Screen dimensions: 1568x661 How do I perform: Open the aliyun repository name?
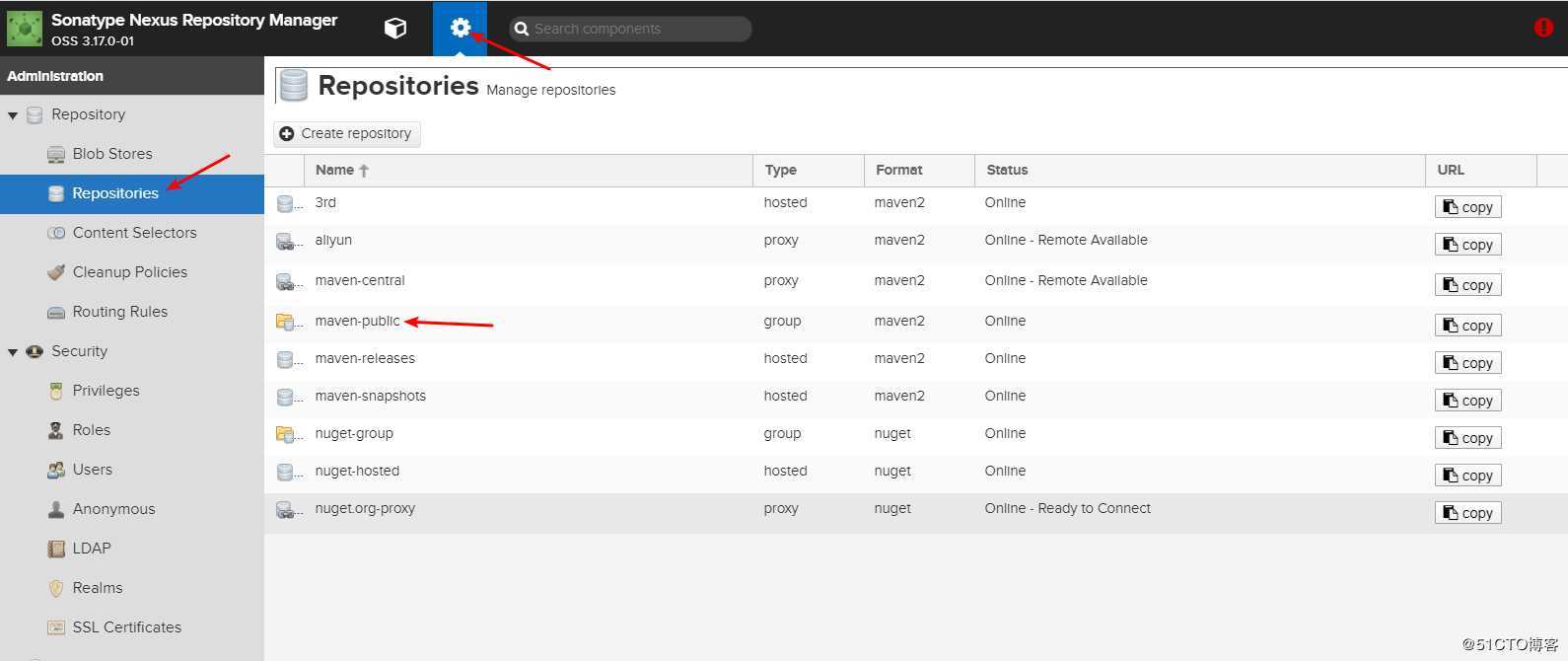click(x=333, y=240)
